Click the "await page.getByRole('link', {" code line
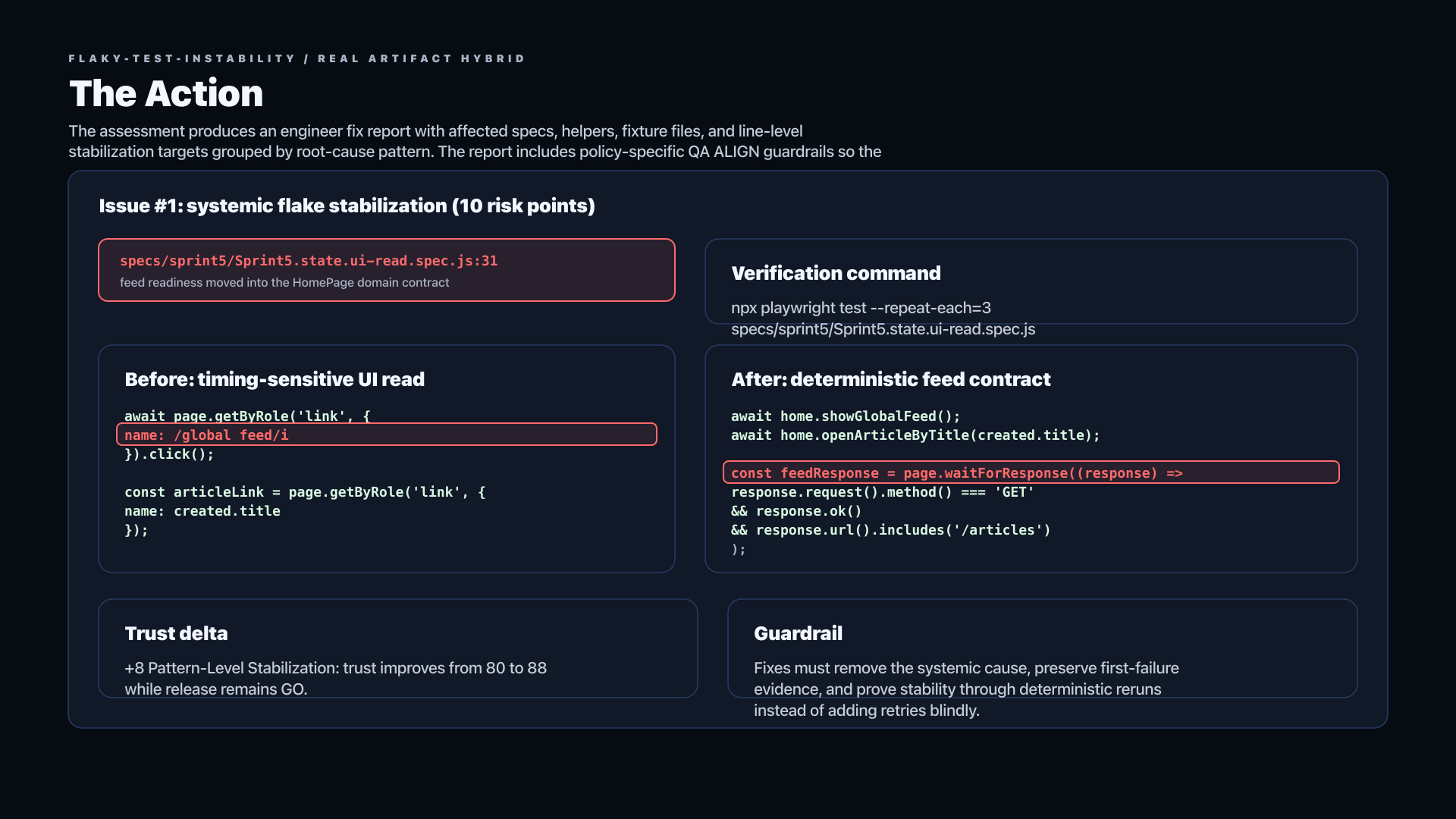1456x819 pixels. (247, 416)
